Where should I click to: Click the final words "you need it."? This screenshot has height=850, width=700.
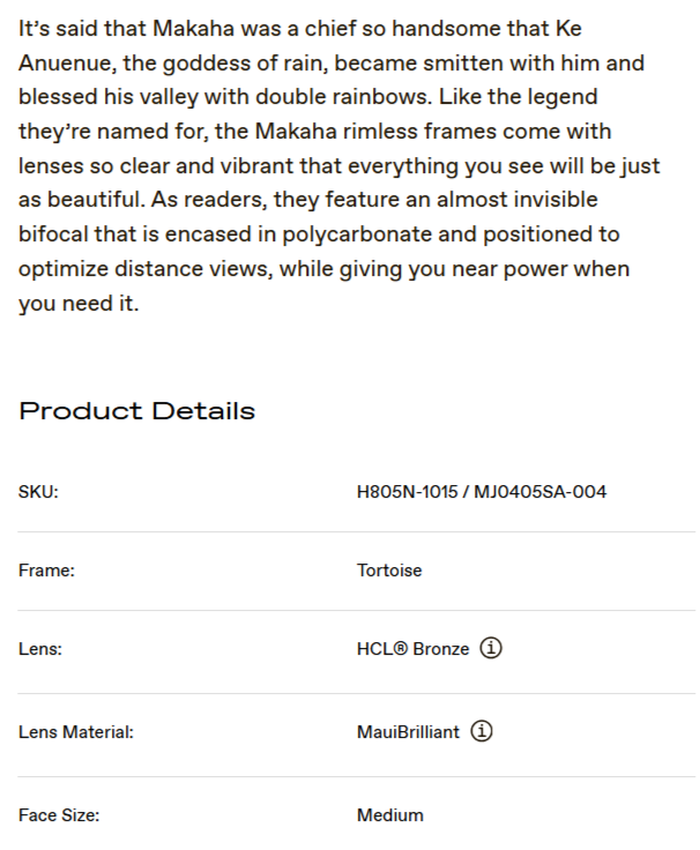click(x=78, y=304)
